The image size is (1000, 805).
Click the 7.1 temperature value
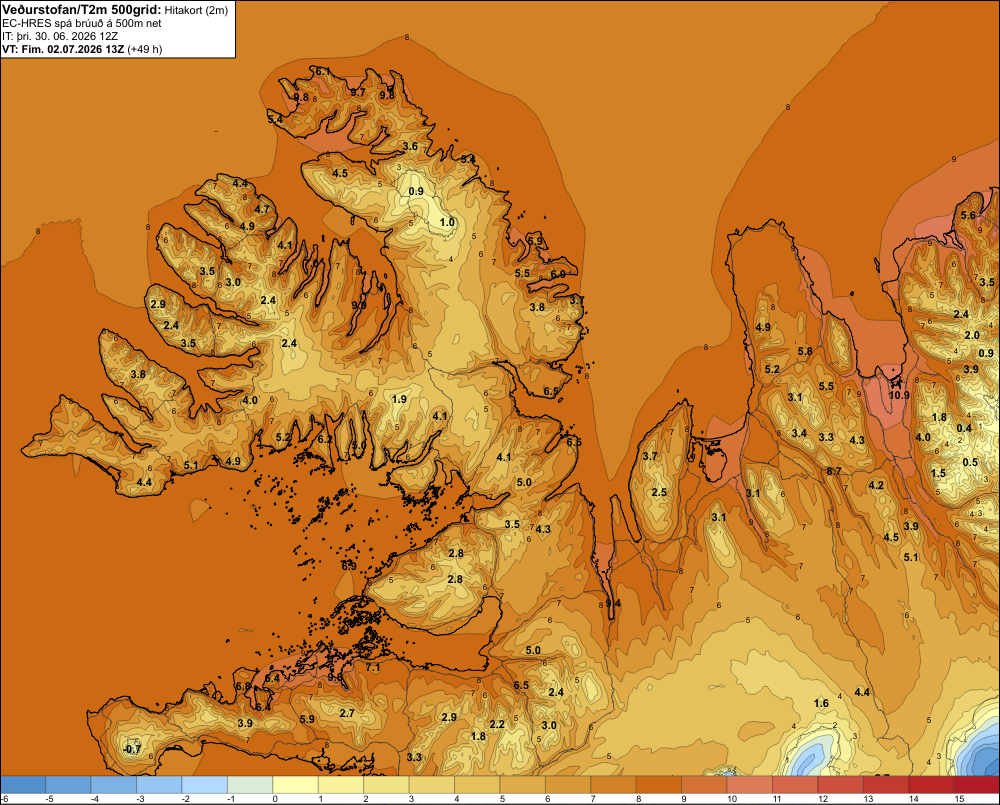point(373,668)
